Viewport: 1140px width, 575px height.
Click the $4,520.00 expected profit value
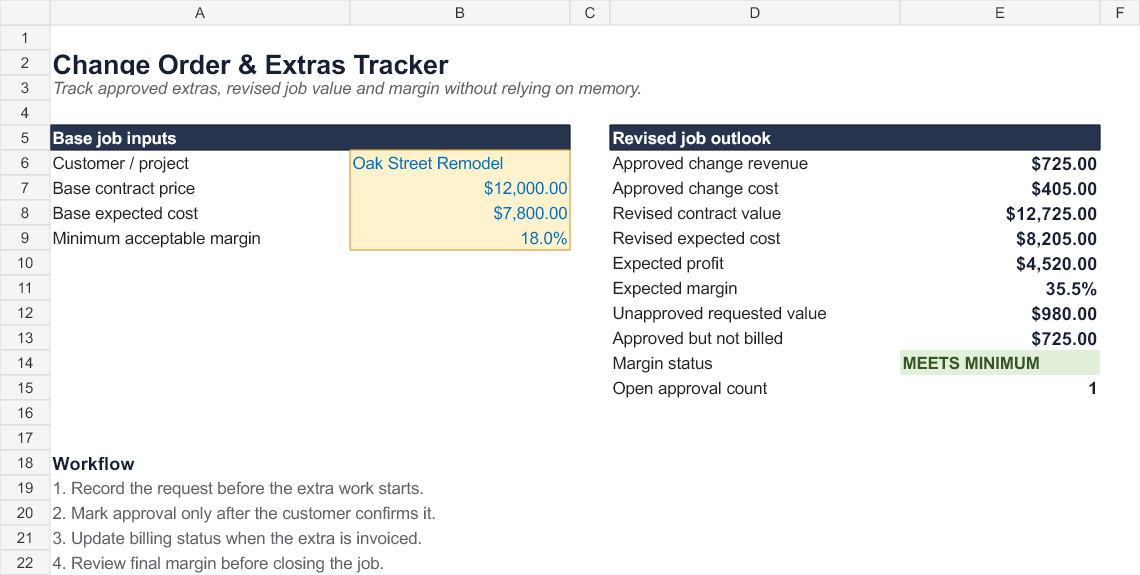(1056, 264)
